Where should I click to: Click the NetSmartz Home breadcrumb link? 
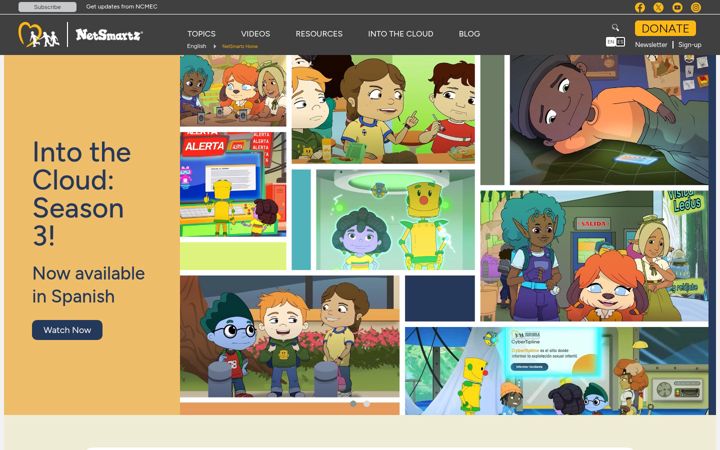pyautogui.click(x=240, y=46)
